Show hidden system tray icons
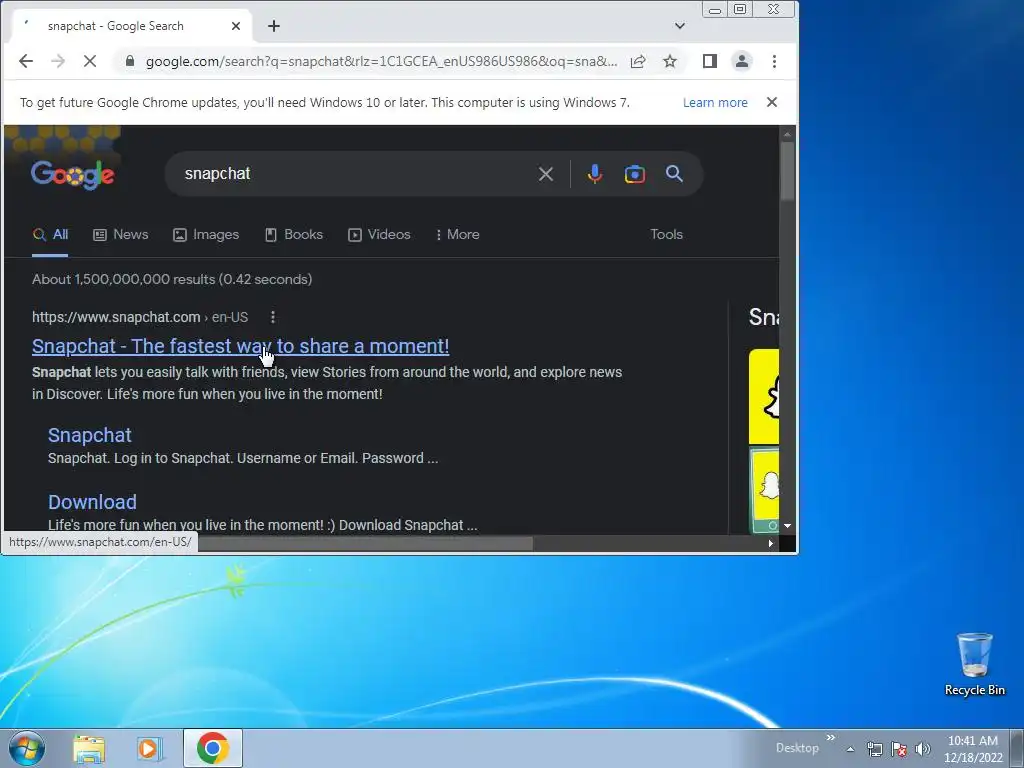Viewport: 1024px width, 768px height. click(x=850, y=749)
